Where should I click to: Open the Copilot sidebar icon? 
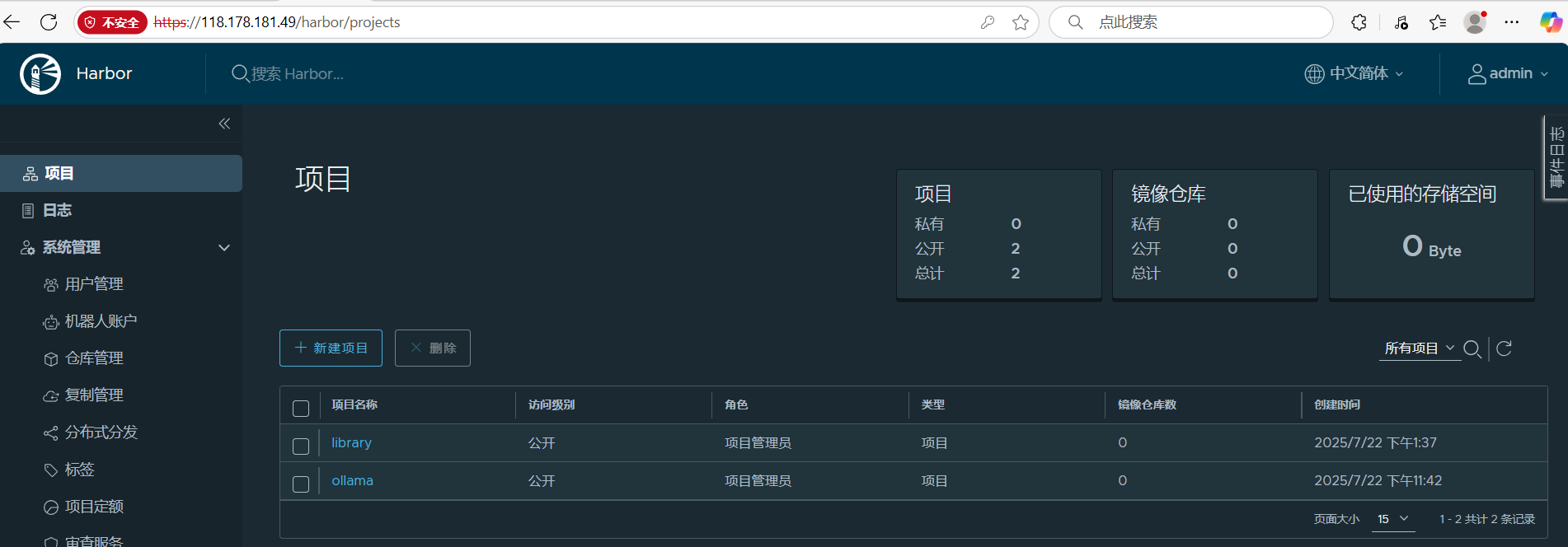click(1551, 22)
